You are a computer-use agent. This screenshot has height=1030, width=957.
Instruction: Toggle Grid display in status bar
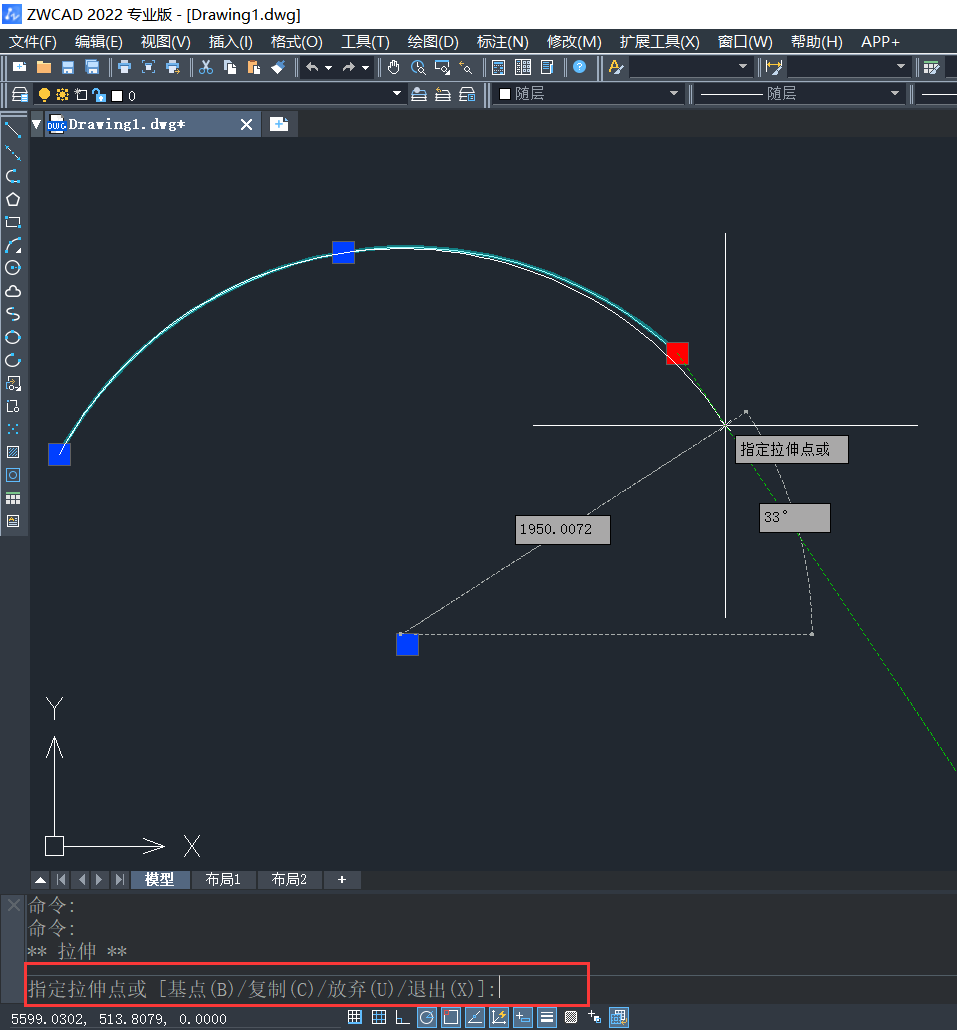[379, 1018]
